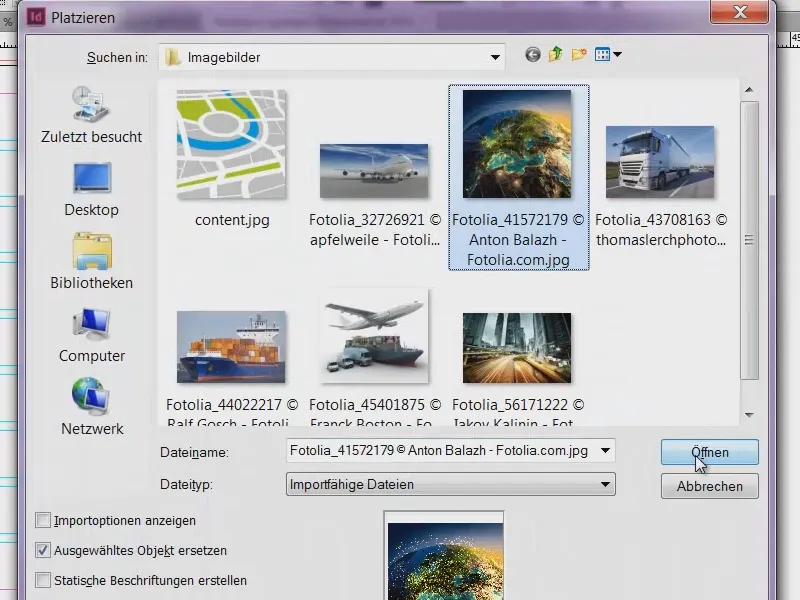The width and height of the screenshot is (800, 600).
Task: Open Zuletzt besucht location
Action: pos(91,115)
